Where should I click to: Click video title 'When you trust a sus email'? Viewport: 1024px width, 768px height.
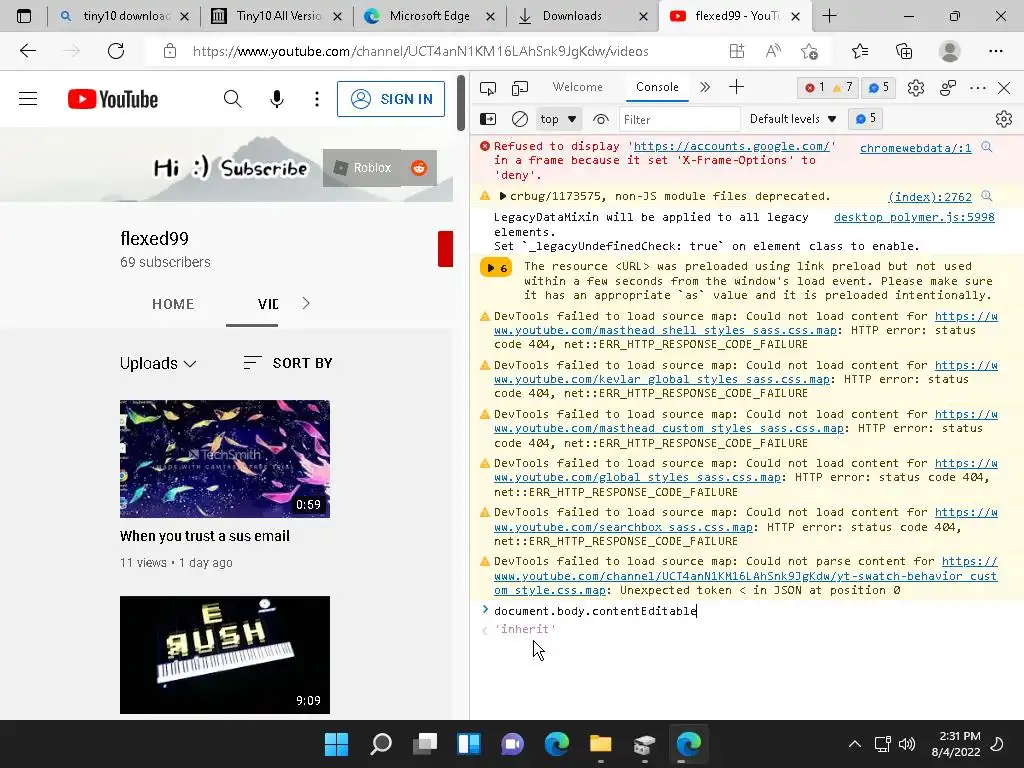coord(204,536)
